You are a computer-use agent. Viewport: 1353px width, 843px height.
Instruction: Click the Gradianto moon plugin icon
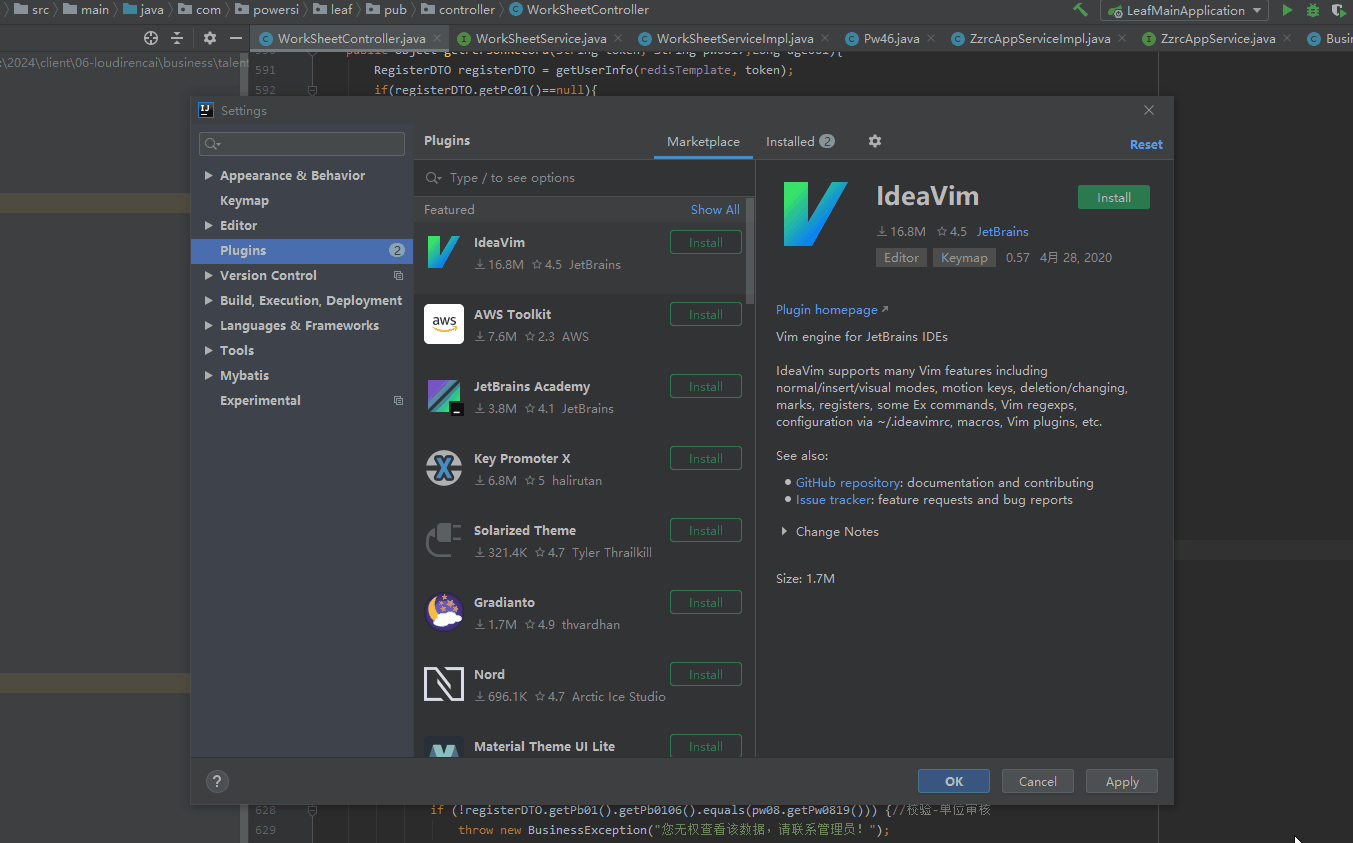point(444,612)
